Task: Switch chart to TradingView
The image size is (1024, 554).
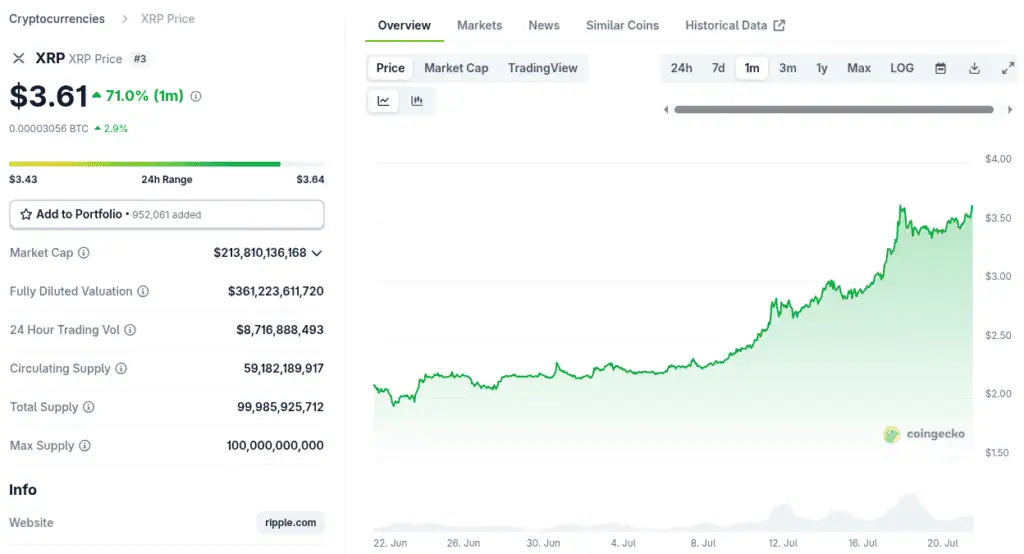Action: click(543, 68)
